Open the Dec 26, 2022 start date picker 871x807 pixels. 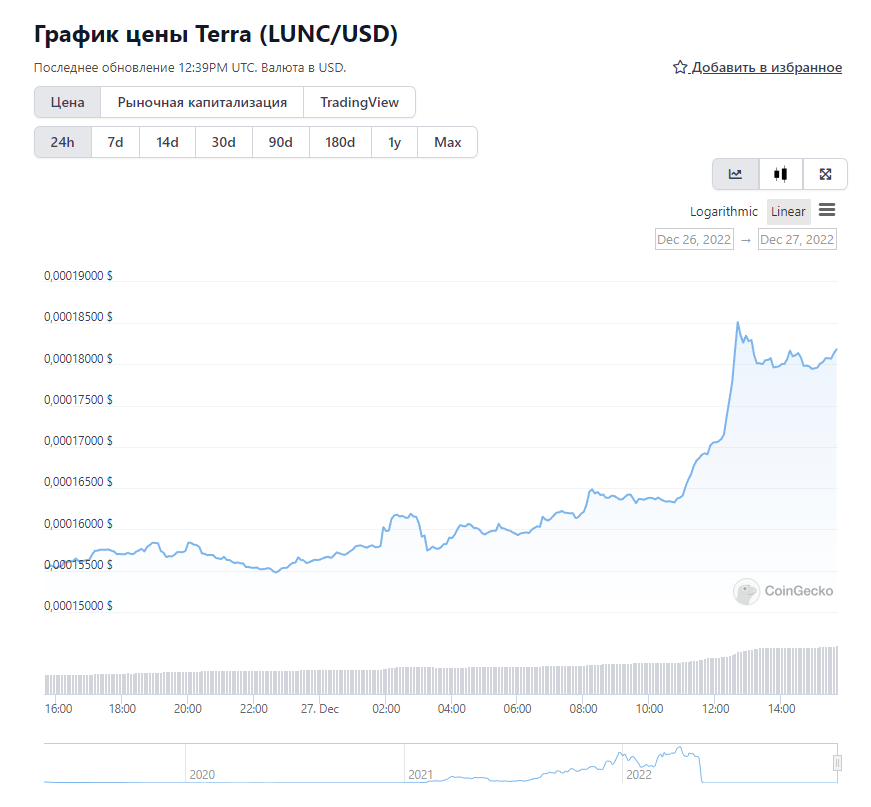point(694,239)
